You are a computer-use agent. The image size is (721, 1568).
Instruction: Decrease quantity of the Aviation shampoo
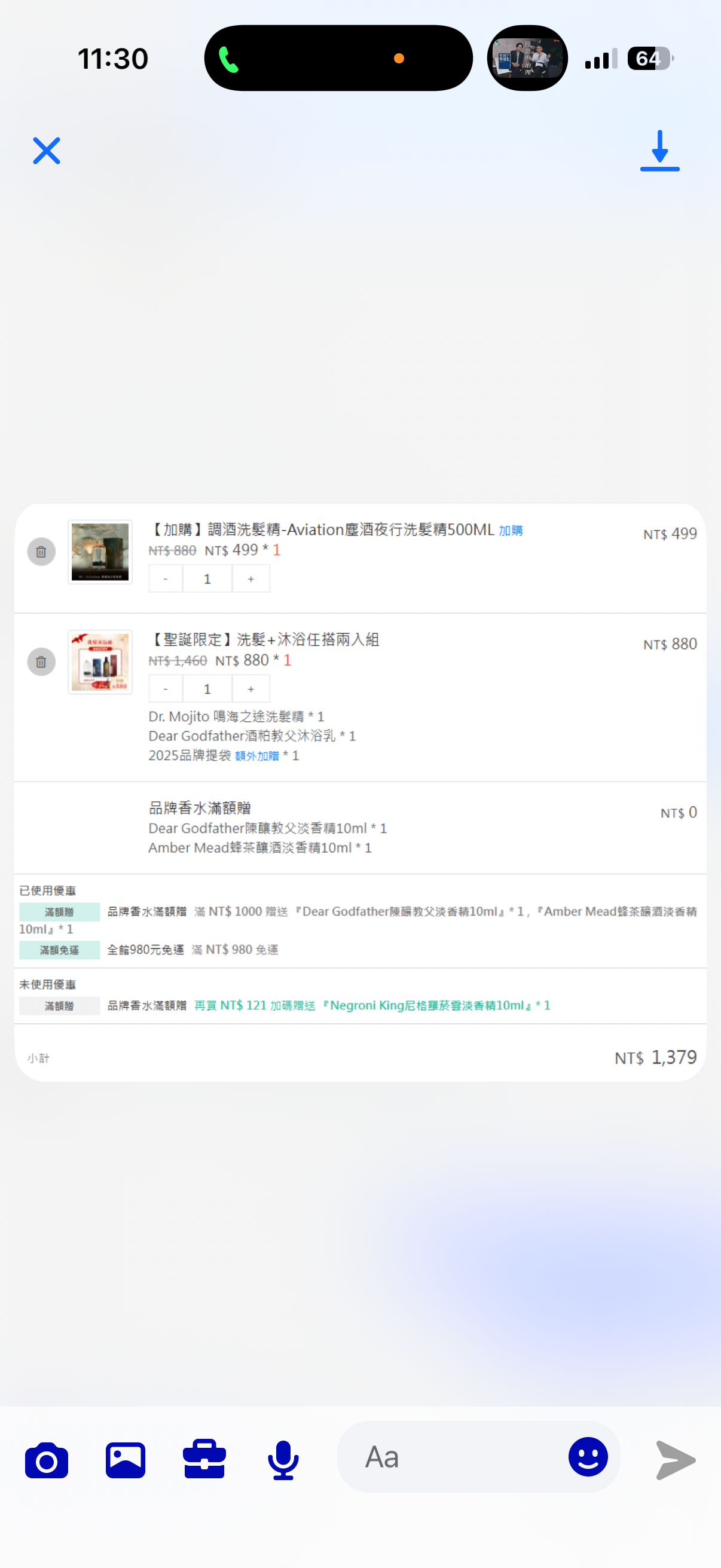[x=166, y=579]
